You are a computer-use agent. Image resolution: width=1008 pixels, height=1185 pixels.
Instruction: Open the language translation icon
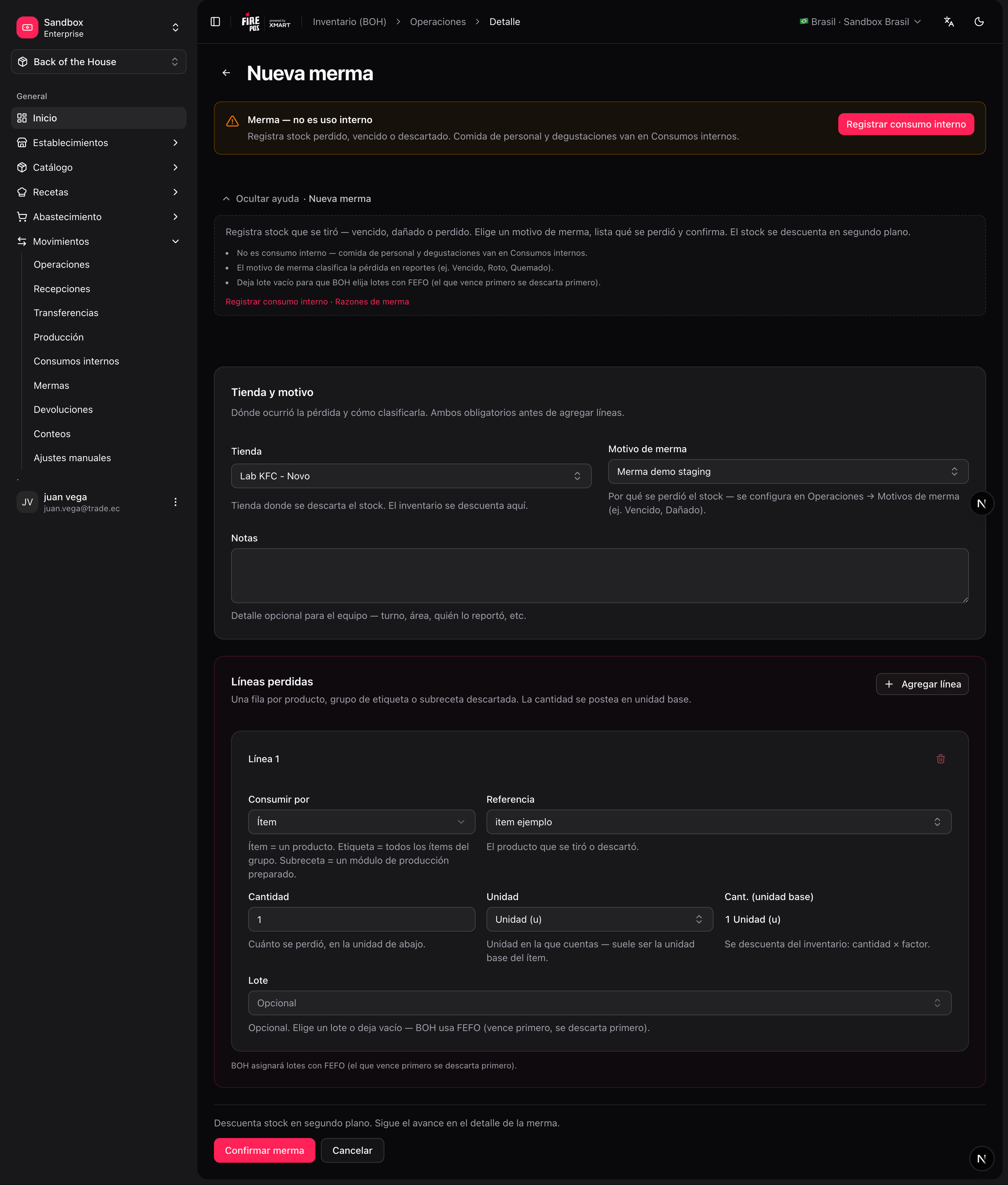pyautogui.click(x=949, y=22)
